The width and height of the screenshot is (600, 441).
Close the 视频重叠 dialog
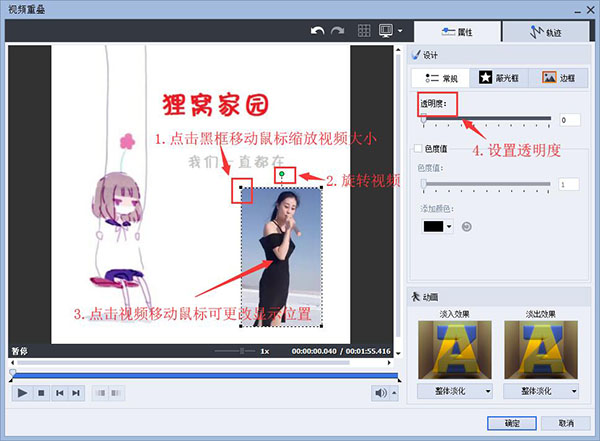pyautogui.click(x=591, y=10)
